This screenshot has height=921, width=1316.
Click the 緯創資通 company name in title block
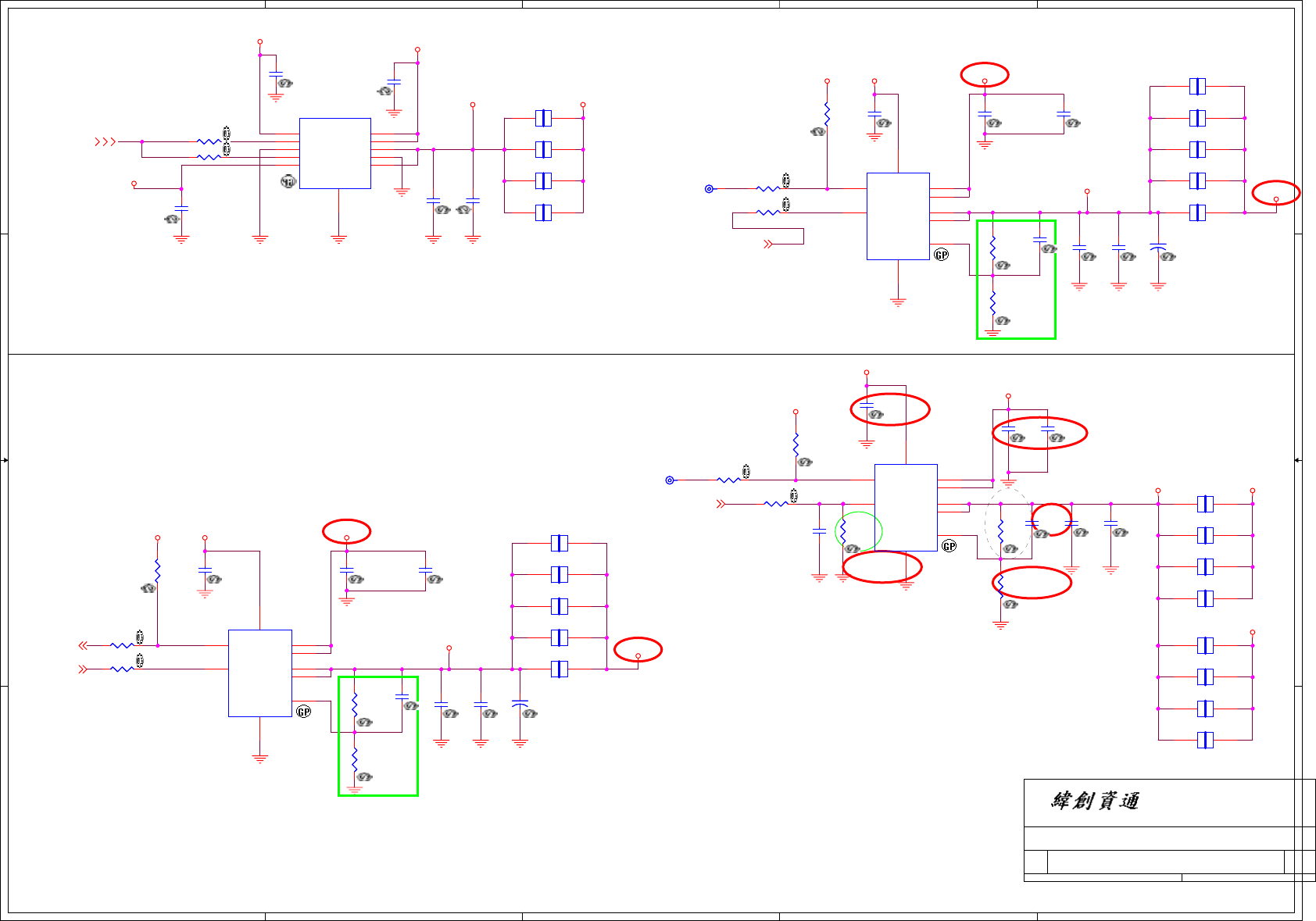1095,801
